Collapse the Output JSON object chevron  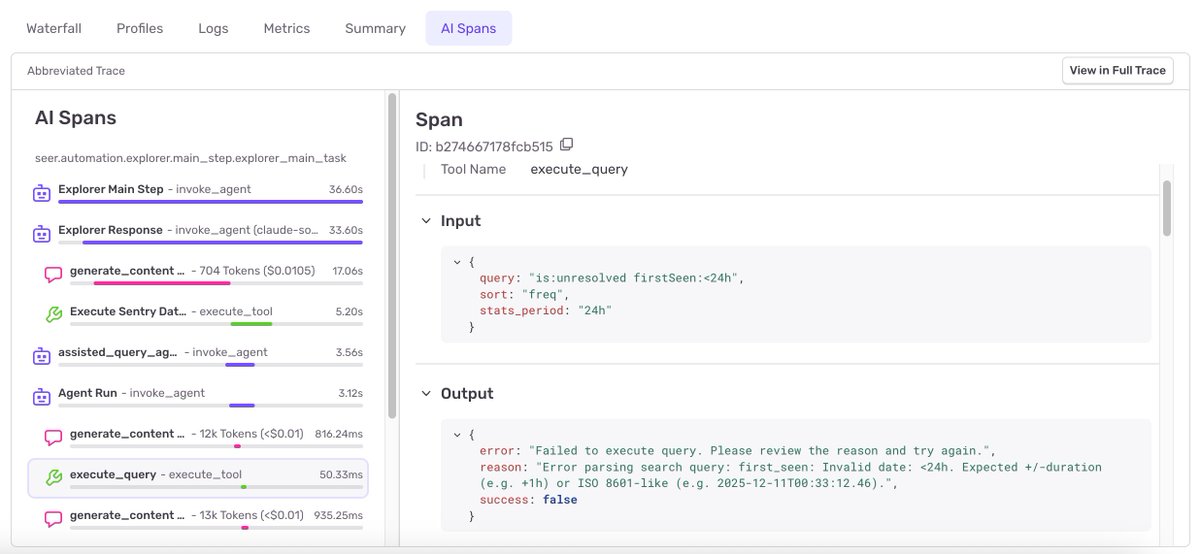pos(458,435)
